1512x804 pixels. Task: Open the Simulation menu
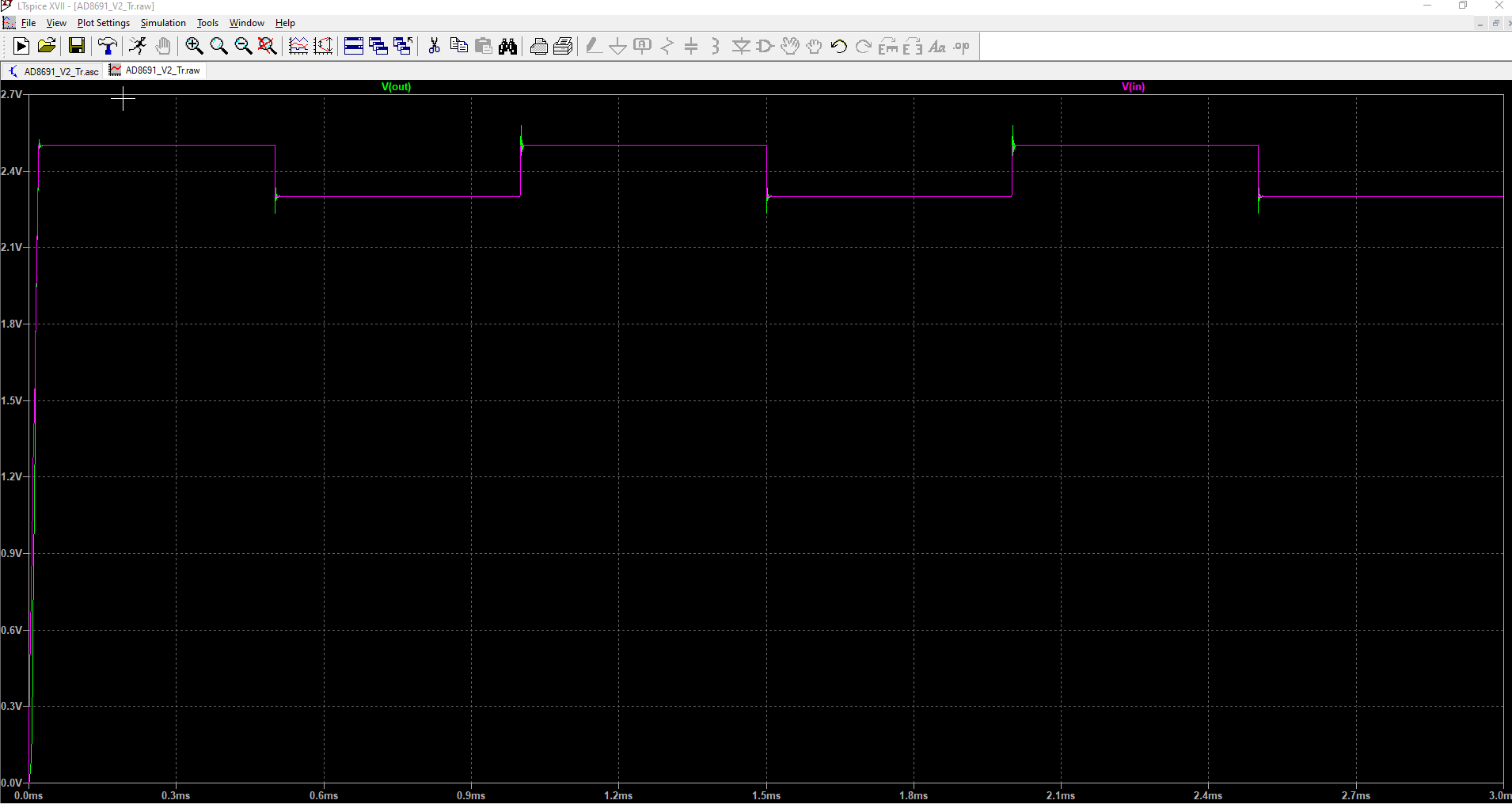tap(163, 23)
